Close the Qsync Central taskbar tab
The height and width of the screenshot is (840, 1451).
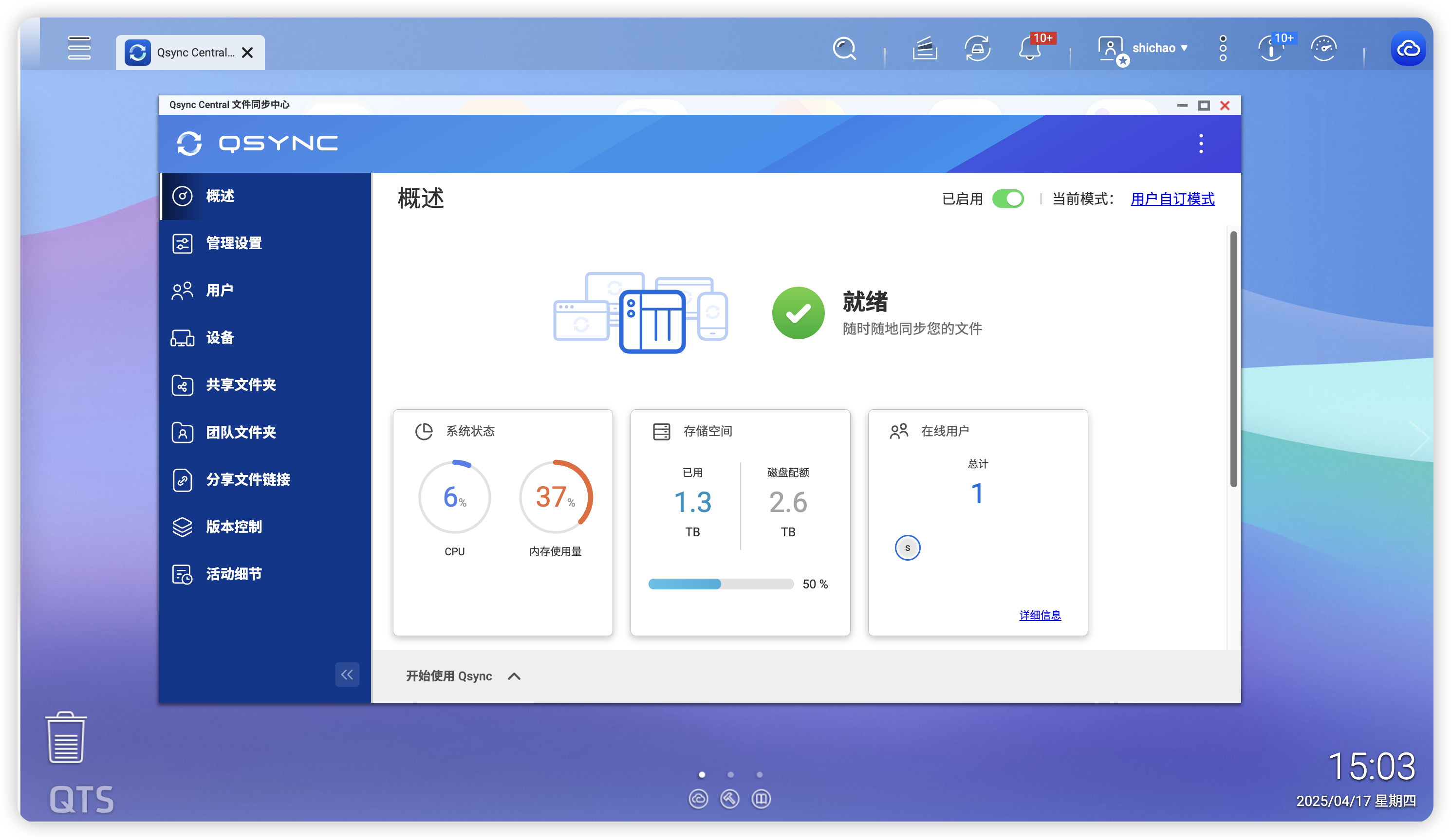pos(247,53)
